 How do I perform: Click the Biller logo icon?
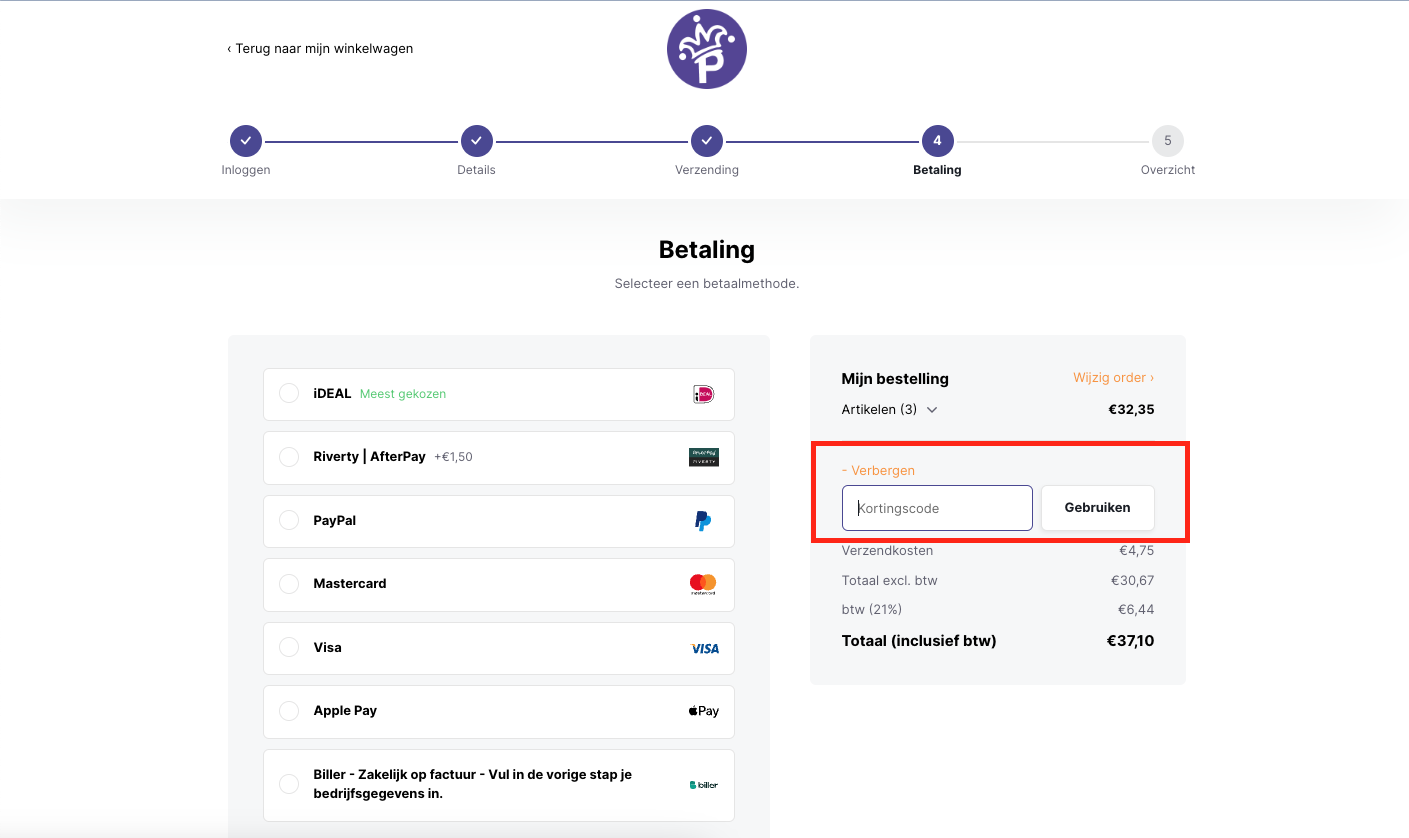(x=704, y=785)
